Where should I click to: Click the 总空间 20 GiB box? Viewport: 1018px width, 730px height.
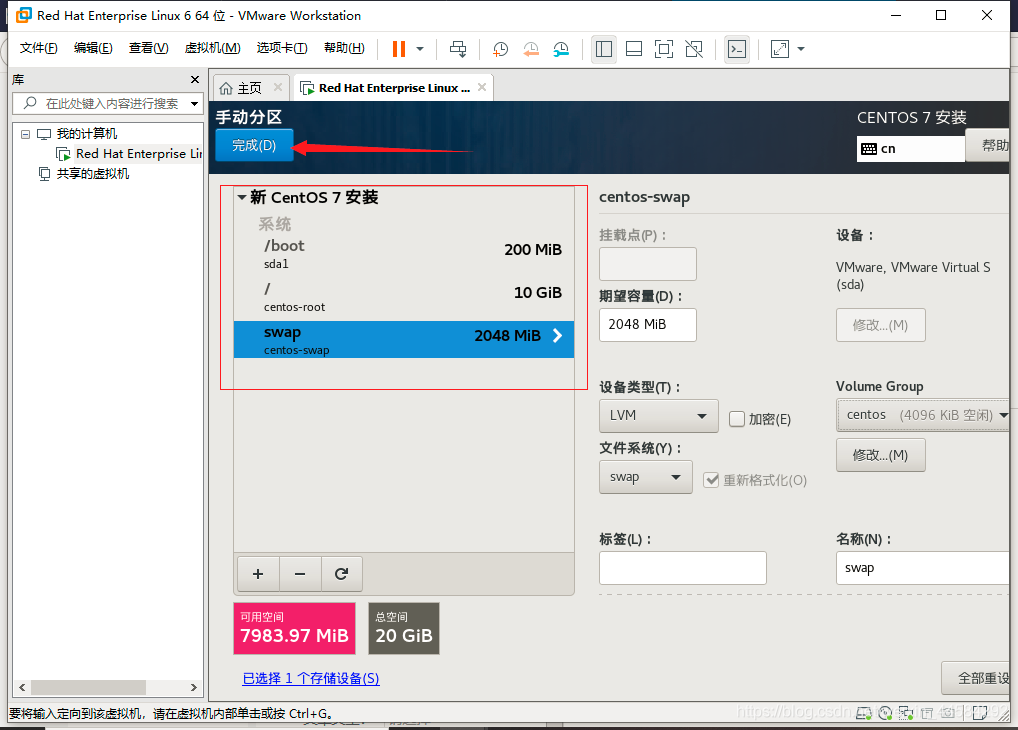click(x=404, y=628)
